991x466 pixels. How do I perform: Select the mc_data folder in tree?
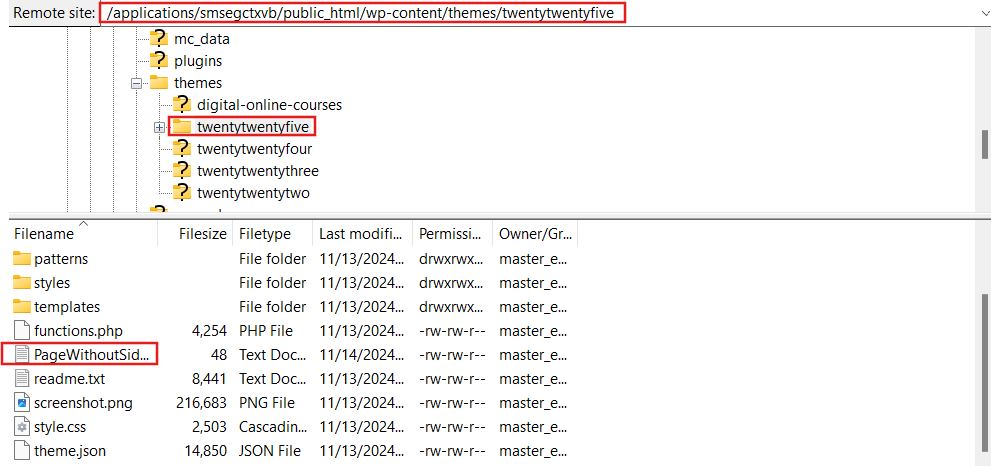click(x=202, y=39)
